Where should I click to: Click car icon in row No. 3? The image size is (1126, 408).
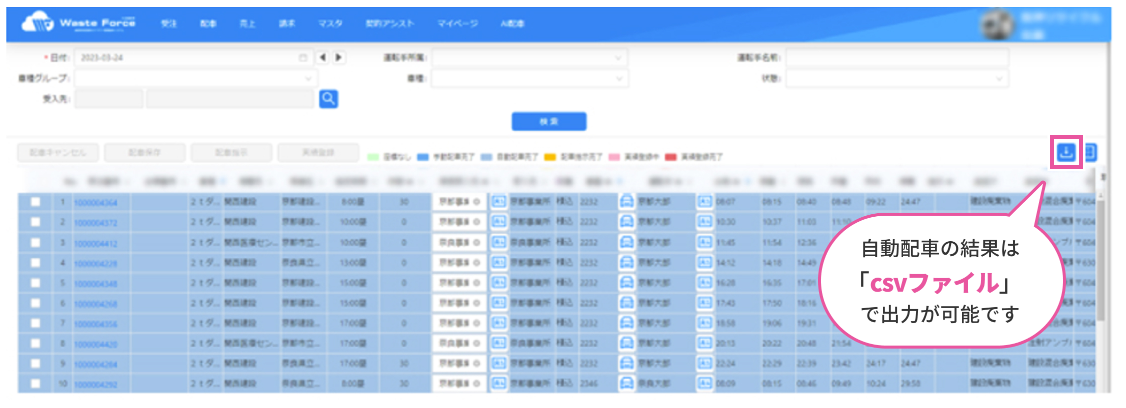[x=626, y=243]
